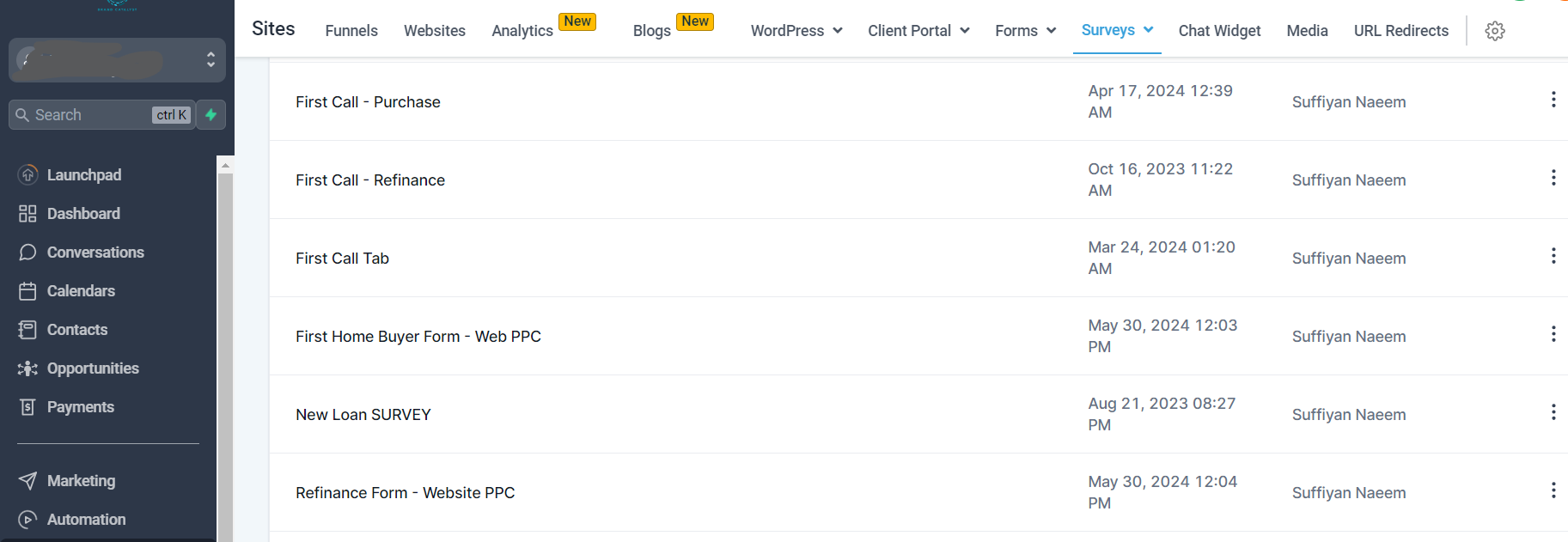Viewport: 1568px width, 542px height.
Task: Click the Apr 17, 2024 12:39 AM date
Action: point(1160,101)
